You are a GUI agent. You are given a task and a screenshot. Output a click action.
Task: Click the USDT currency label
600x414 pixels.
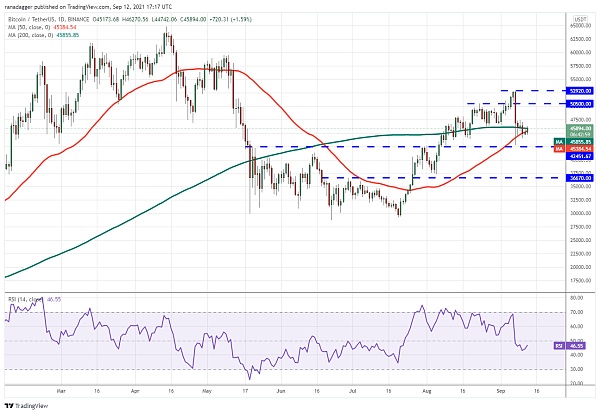click(580, 19)
